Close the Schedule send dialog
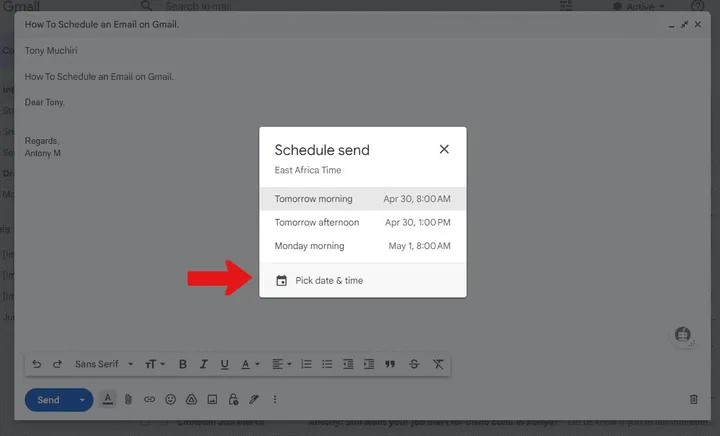 pos(444,149)
